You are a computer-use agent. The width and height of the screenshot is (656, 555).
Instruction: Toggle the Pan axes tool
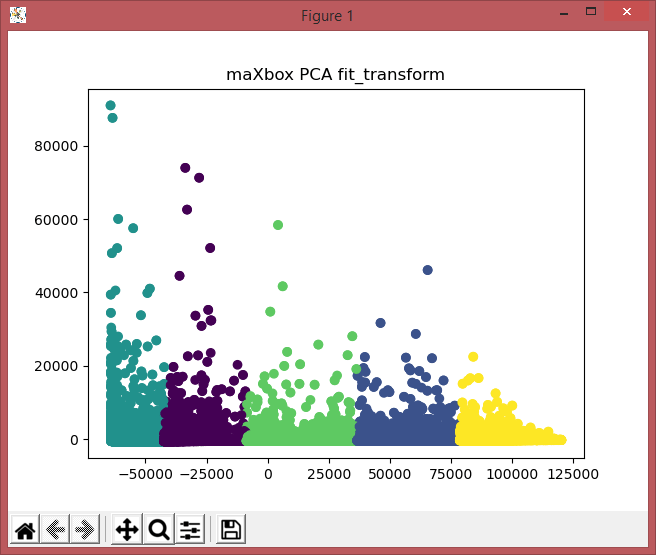click(x=127, y=530)
